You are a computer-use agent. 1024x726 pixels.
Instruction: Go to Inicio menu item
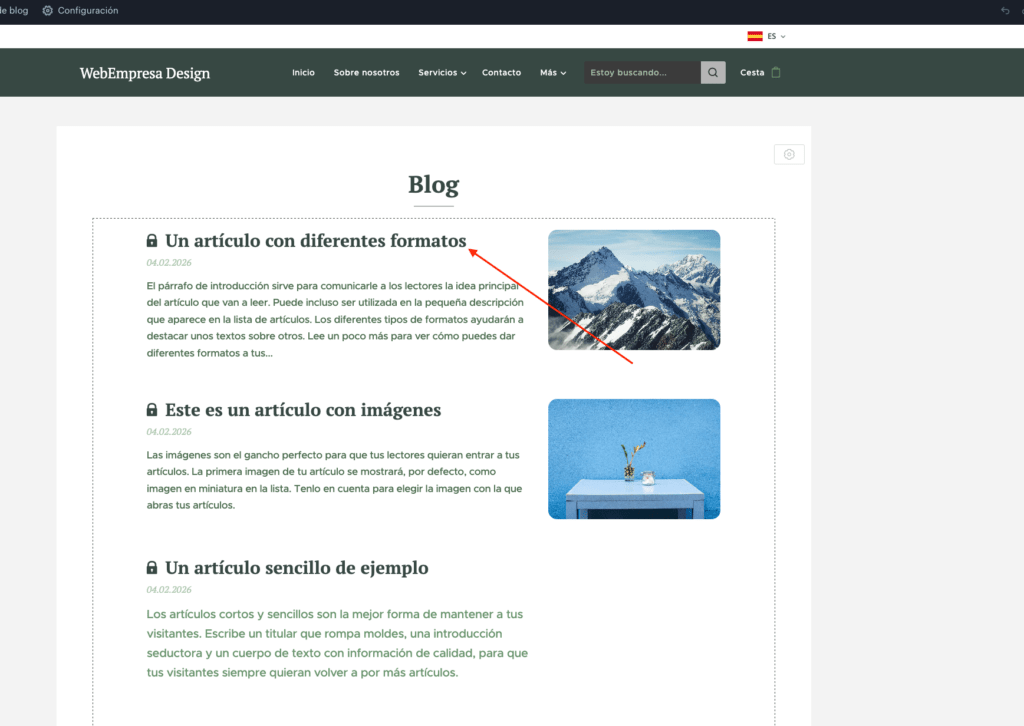(x=303, y=72)
